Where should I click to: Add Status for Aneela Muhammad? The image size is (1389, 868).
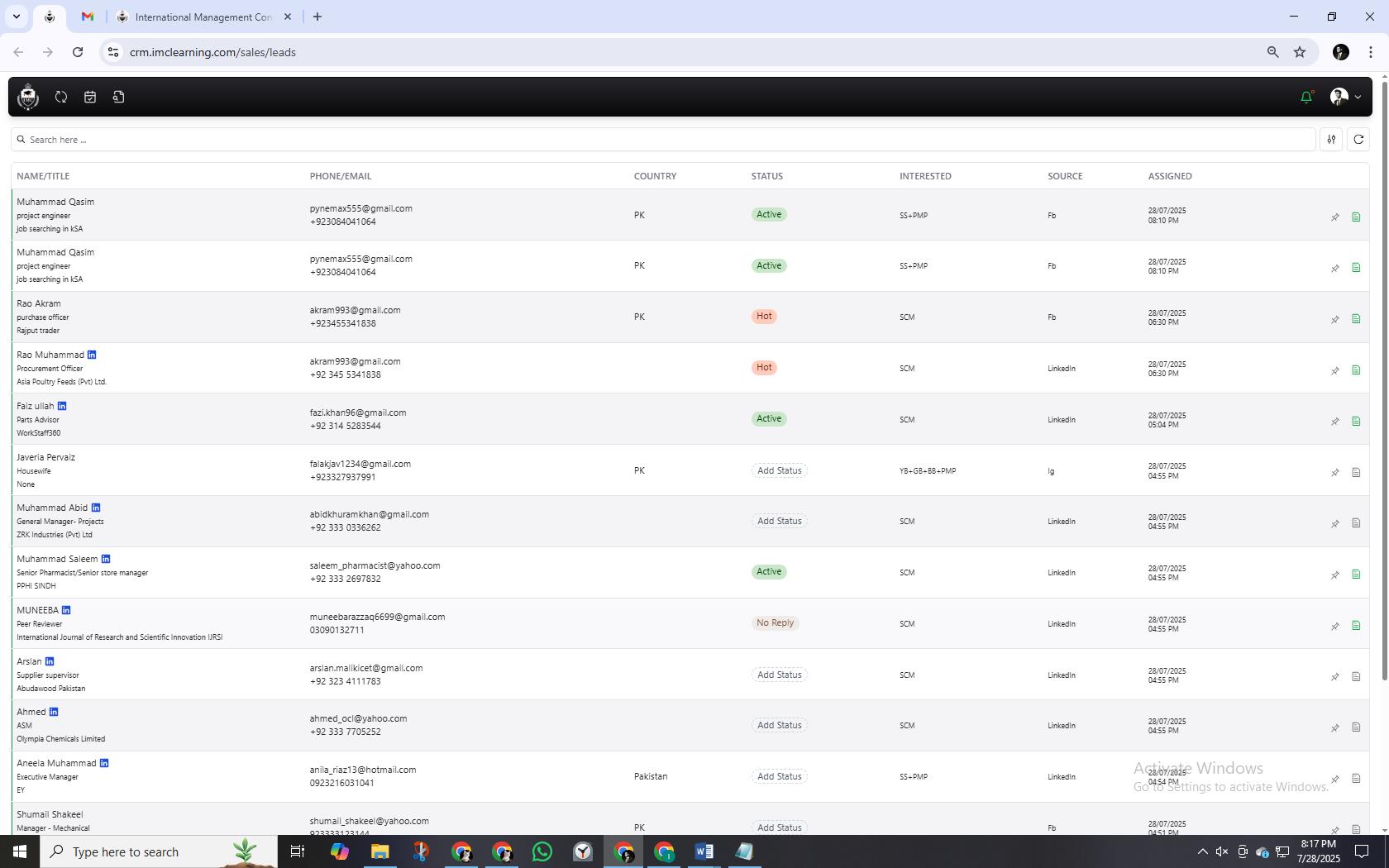point(780,776)
